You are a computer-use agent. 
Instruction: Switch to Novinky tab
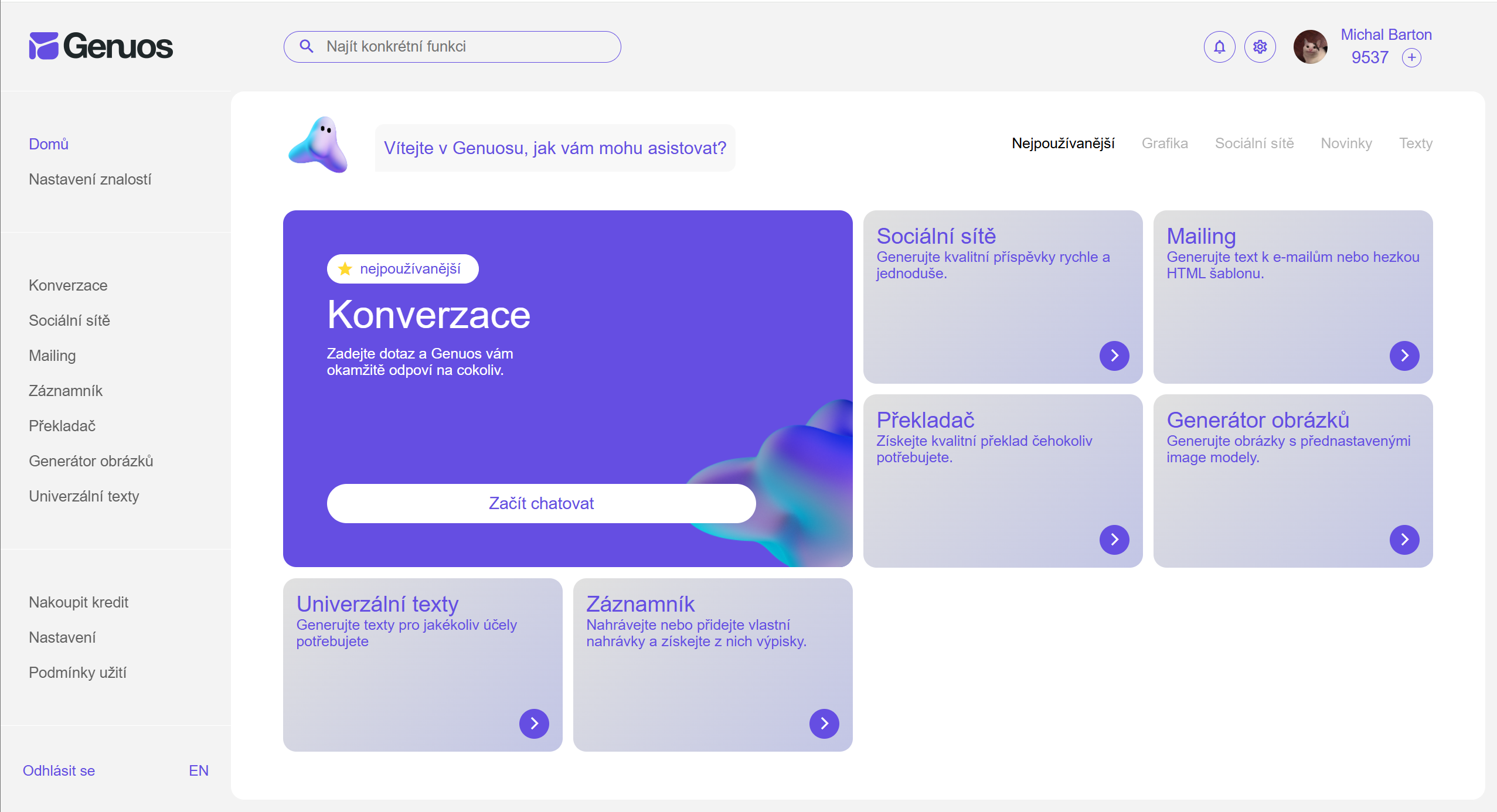tap(1346, 144)
